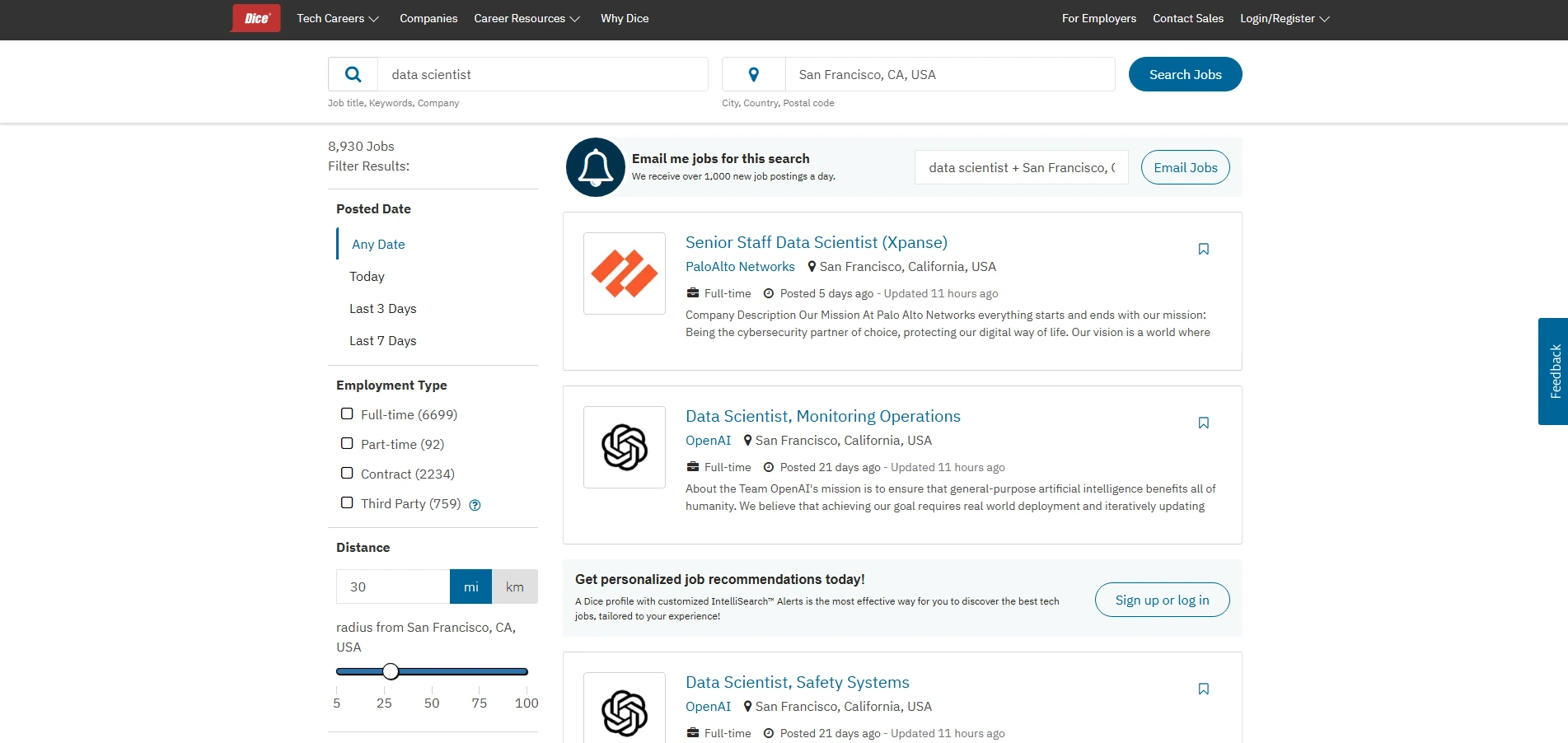Expand the Login/Register menu
The width and height of the screenshot is (1568, 743).
[x=1285, y=18]
